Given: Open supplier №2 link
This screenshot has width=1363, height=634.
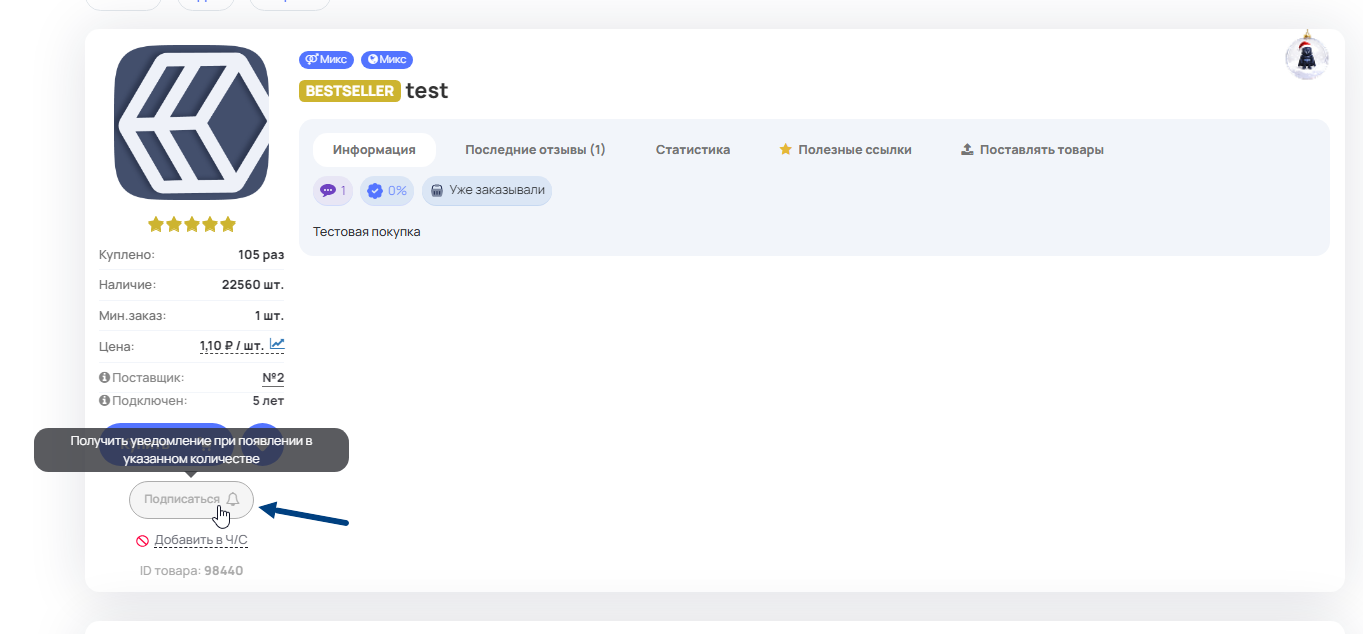Looking at the screenshot, I should coord(273,378).
